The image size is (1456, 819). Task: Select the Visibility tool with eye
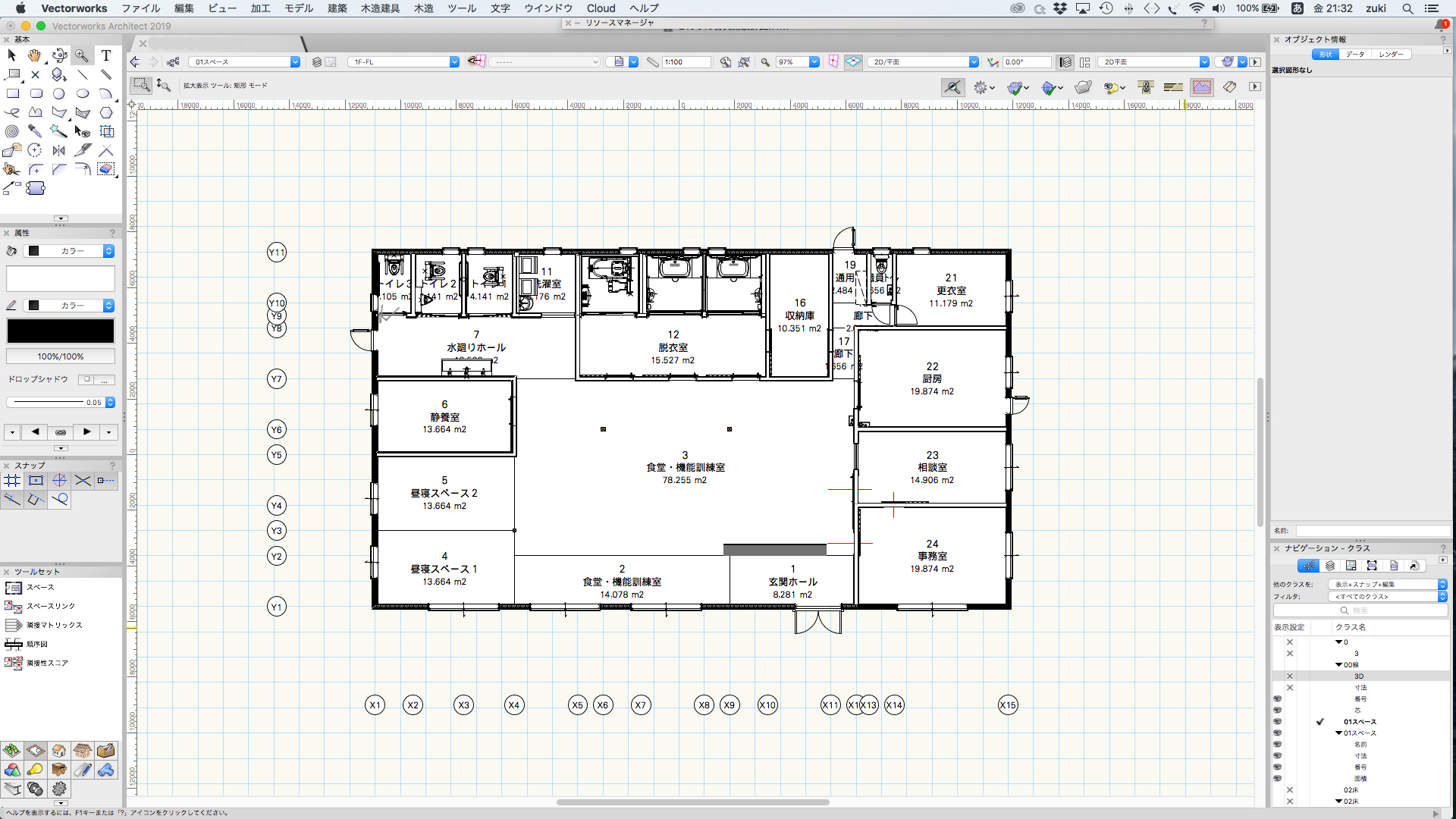pos(82,131)
